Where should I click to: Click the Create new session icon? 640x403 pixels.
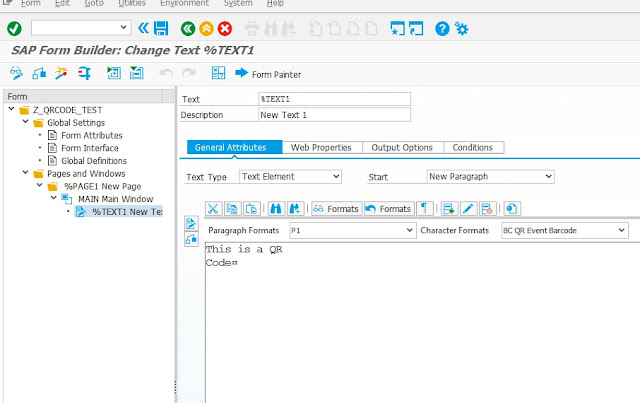tap(398, 29)
